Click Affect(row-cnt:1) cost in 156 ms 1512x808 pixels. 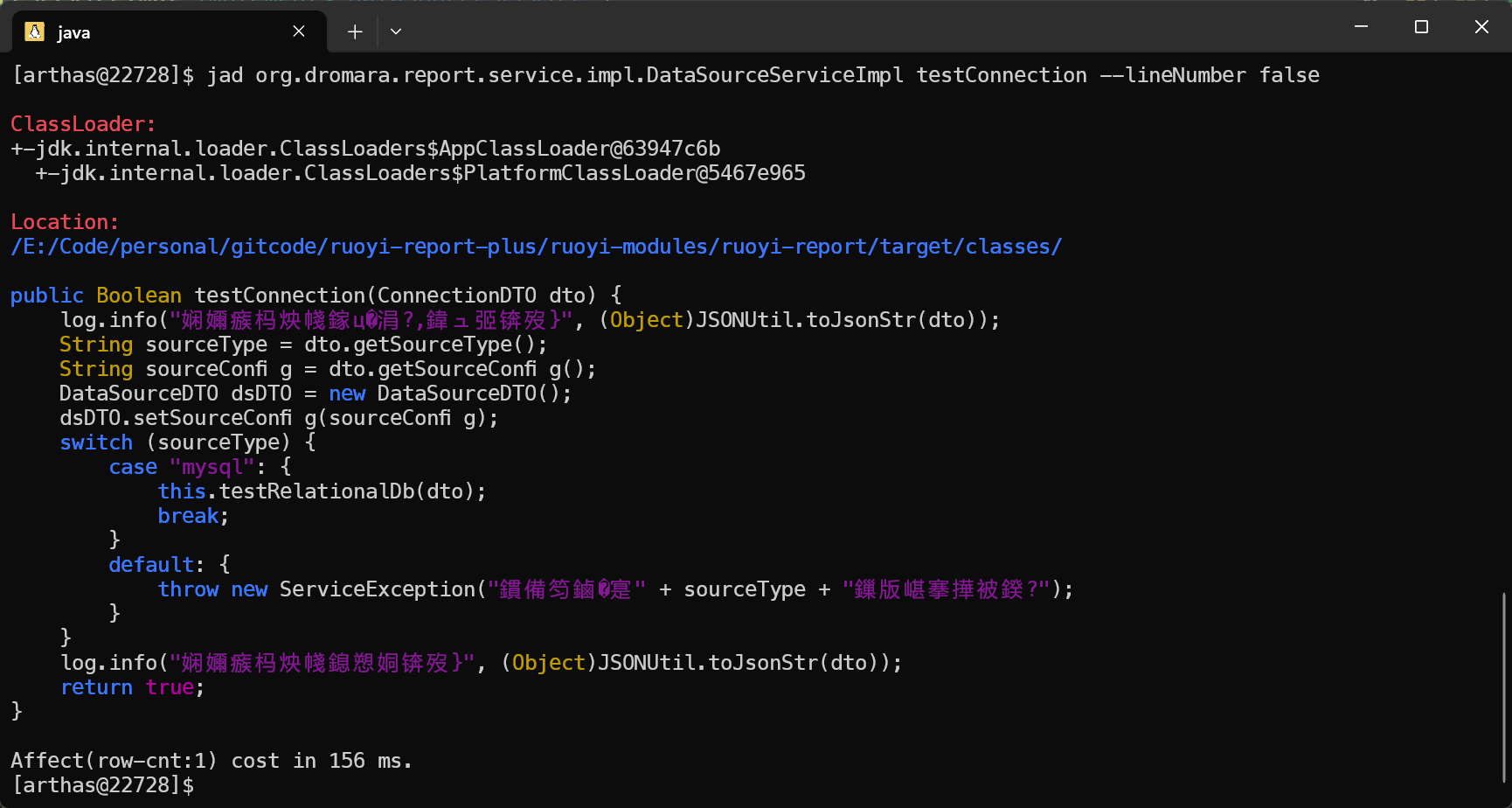pyautogui.click(x=212, y=761)
